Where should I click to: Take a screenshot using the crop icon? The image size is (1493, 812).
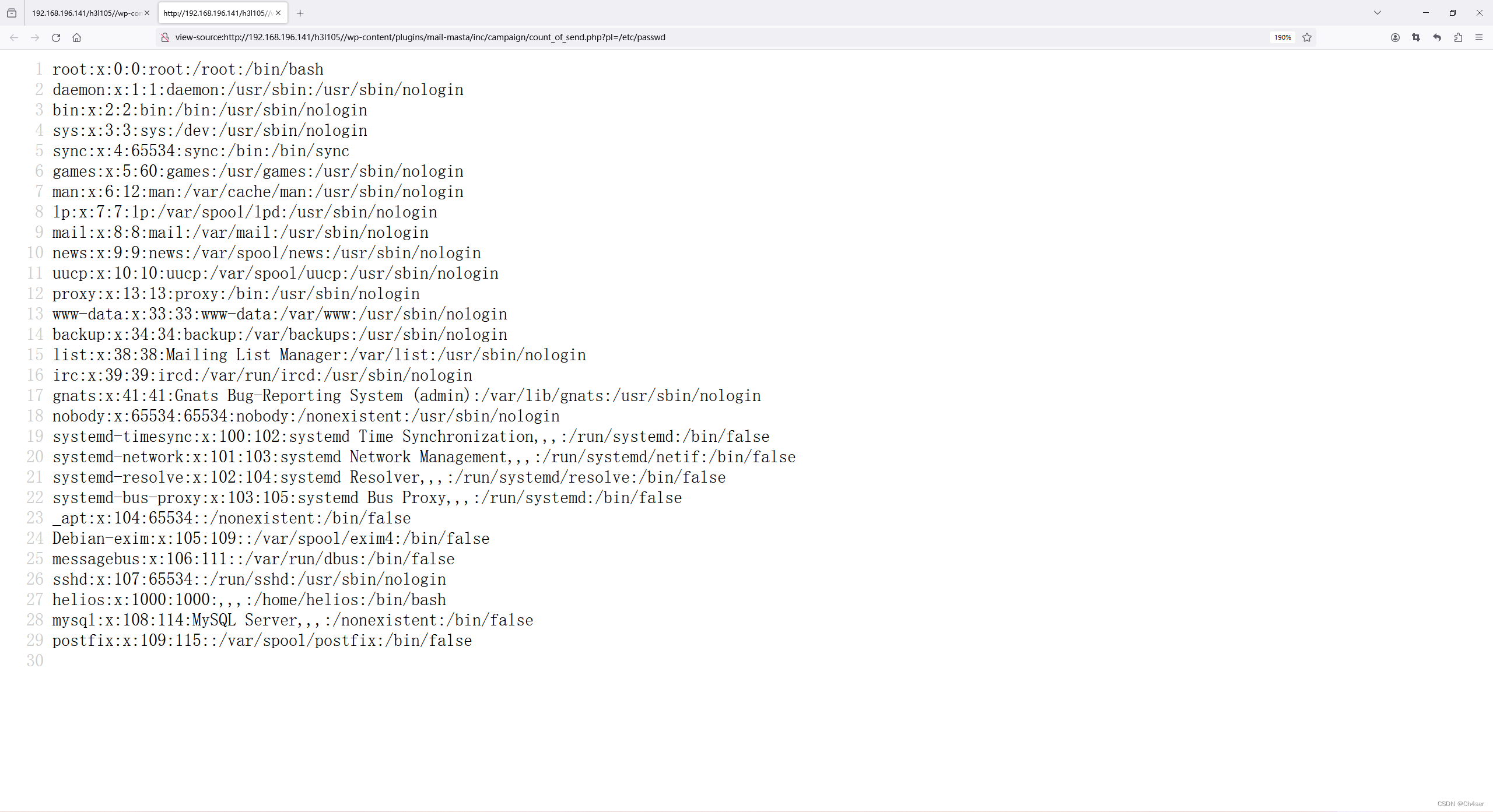click(x=1416, y=37)
